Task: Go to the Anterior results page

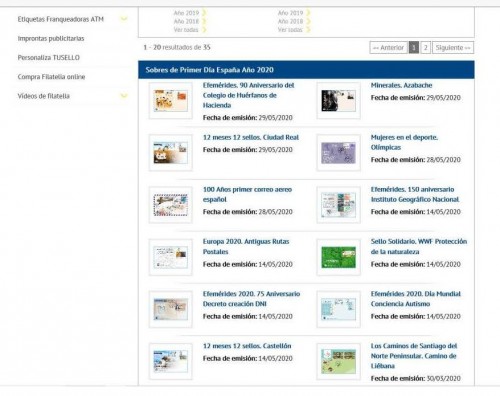Action: 388,47
